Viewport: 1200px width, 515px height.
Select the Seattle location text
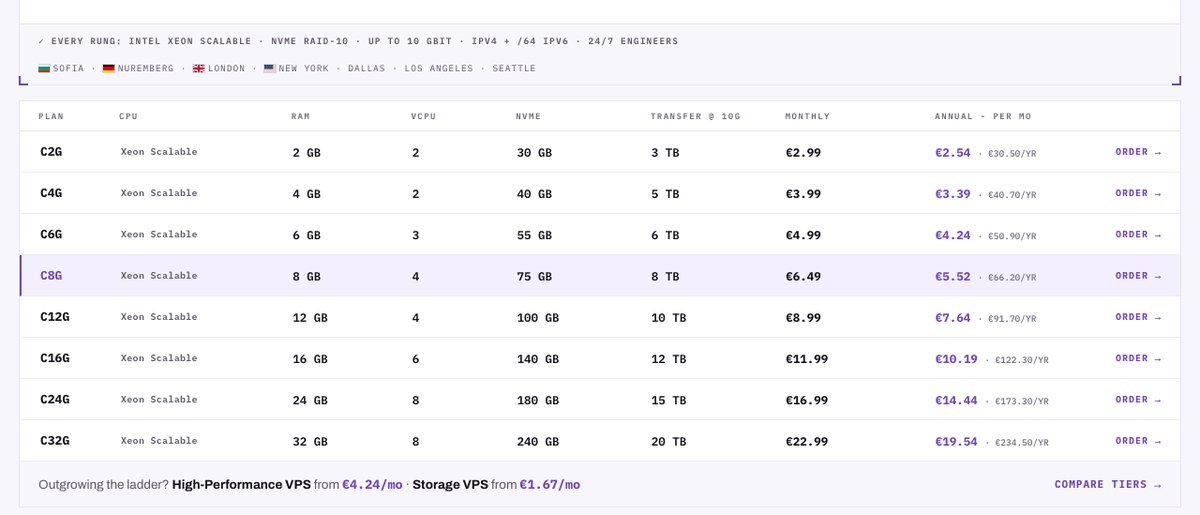513,68
